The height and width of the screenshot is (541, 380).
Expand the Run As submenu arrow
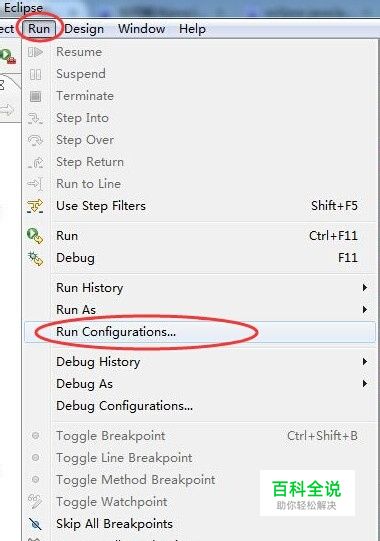[364, 309]
